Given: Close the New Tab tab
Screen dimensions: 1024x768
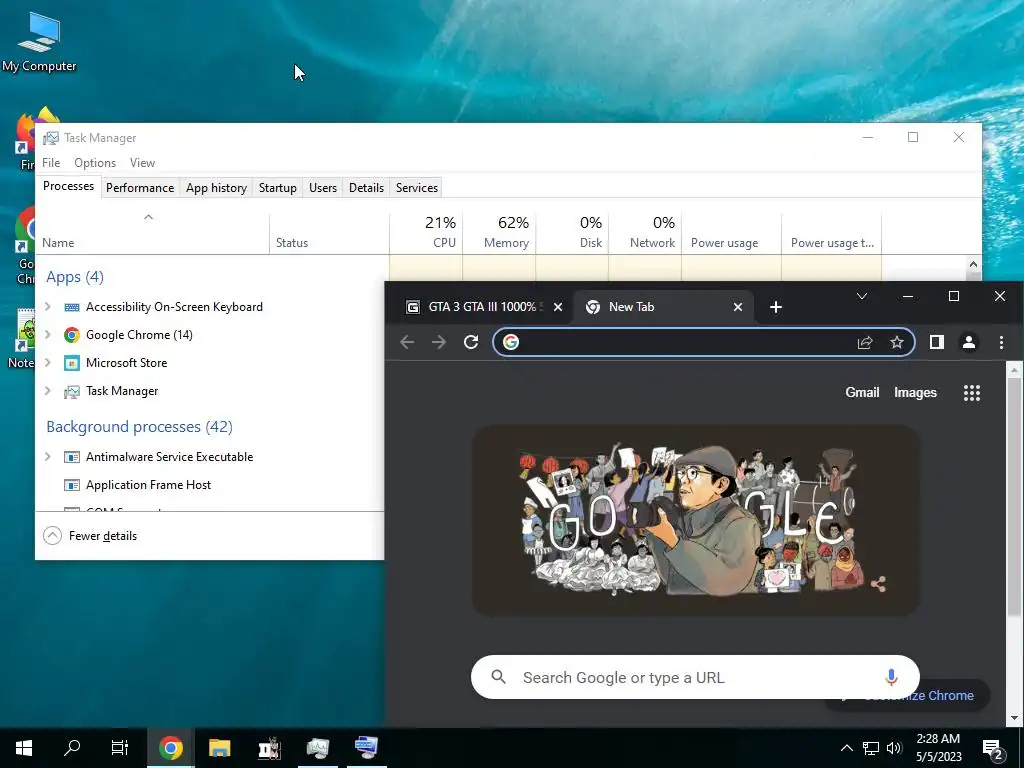Looking at the screenshot, I should pyautogui.click(x=738, y=307).
